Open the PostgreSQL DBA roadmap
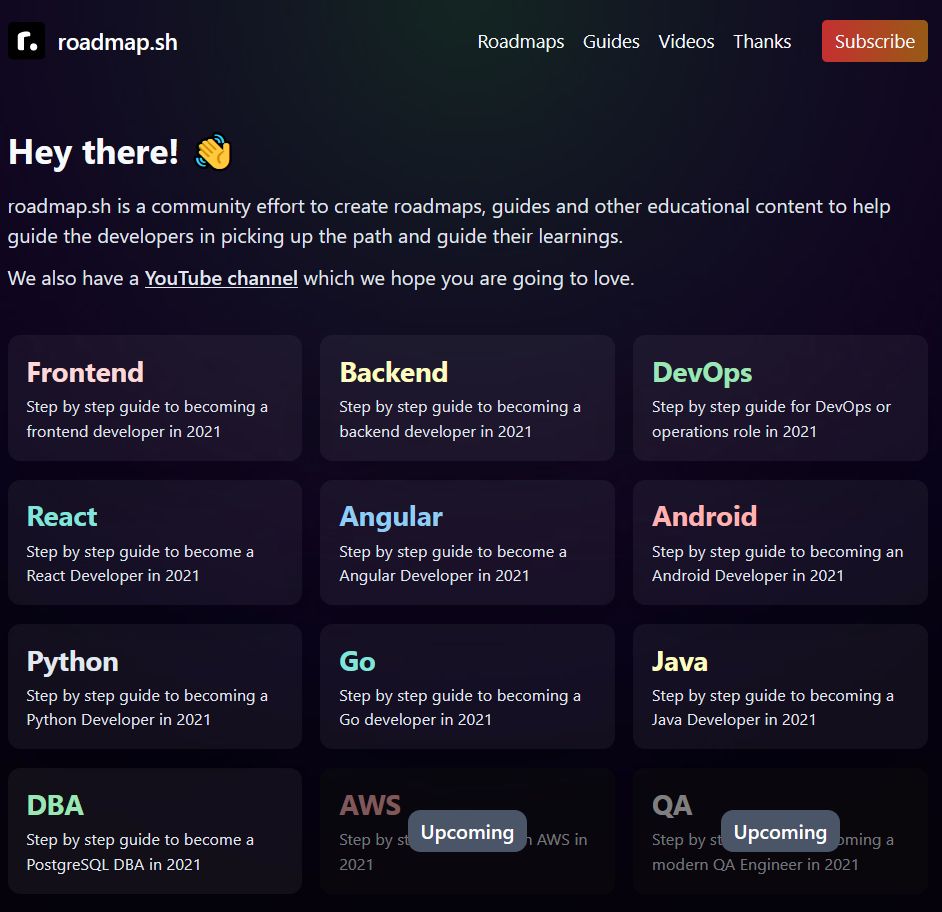The width and height of the screenshot is (942, 912). coord(154,830)
